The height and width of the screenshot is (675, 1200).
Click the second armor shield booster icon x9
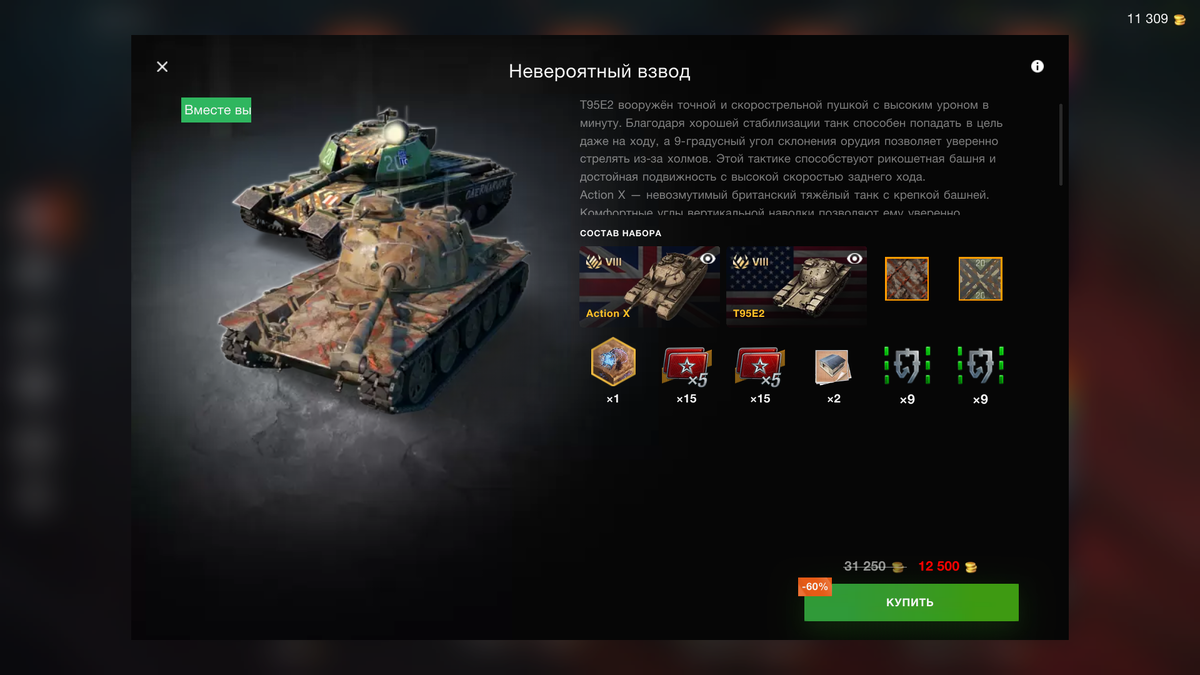click(x=979, y=365)
